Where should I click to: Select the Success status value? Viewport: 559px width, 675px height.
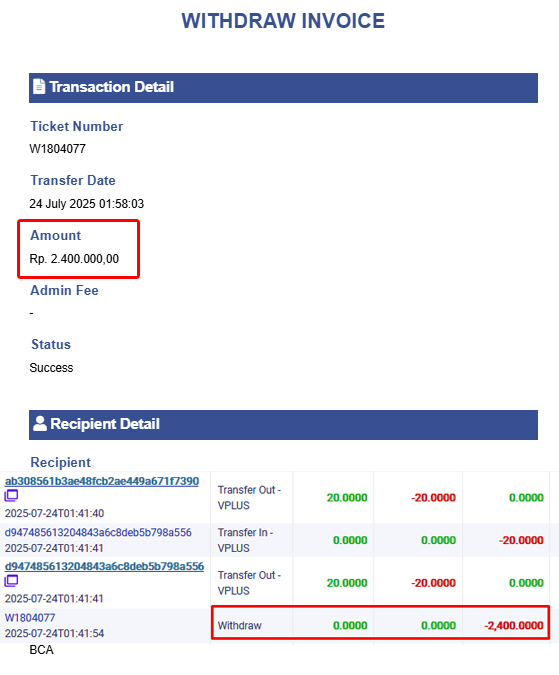click(51, 368)
